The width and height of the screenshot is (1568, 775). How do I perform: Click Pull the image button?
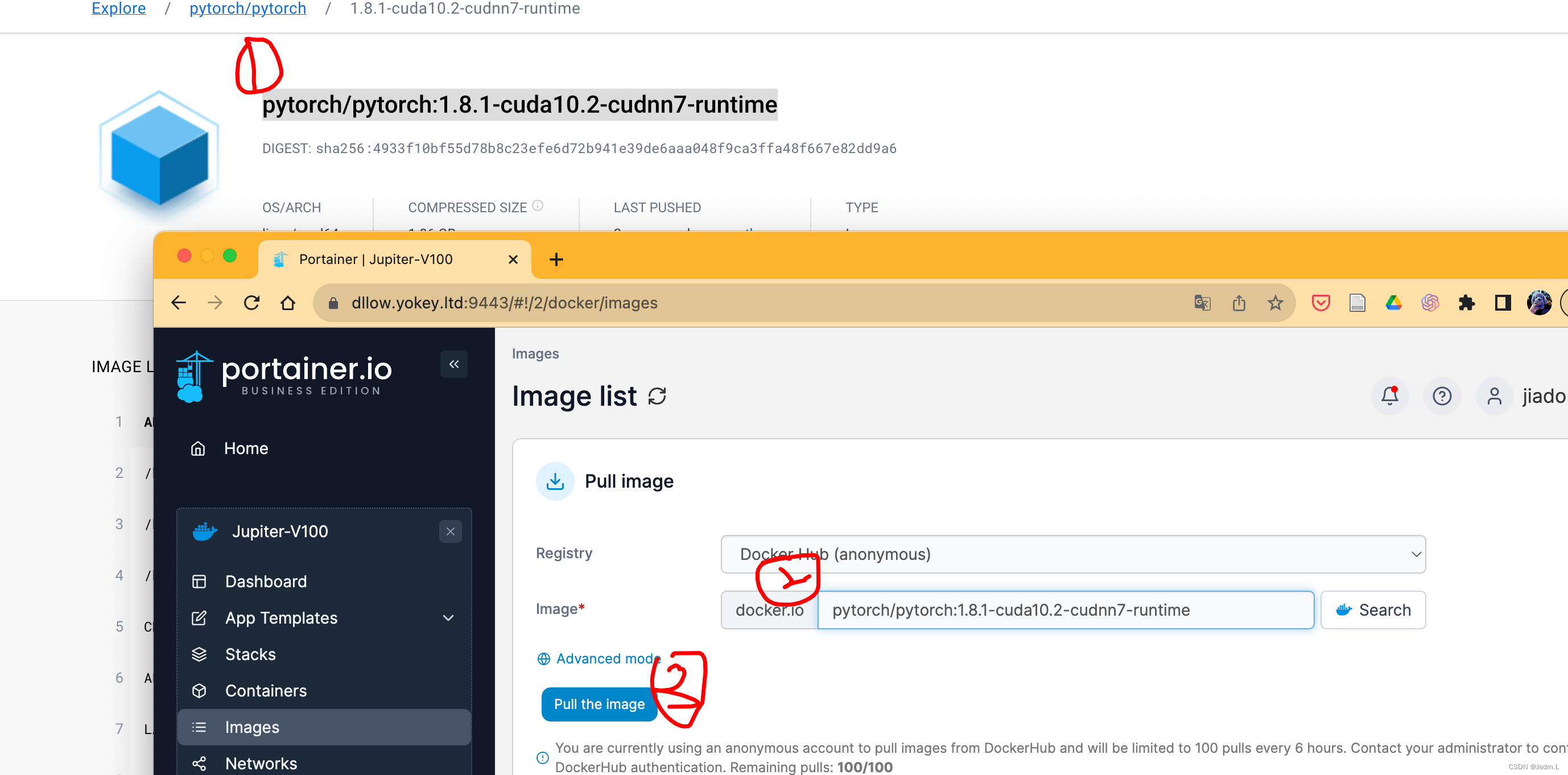pyautogui.click(x=599, y=704)
